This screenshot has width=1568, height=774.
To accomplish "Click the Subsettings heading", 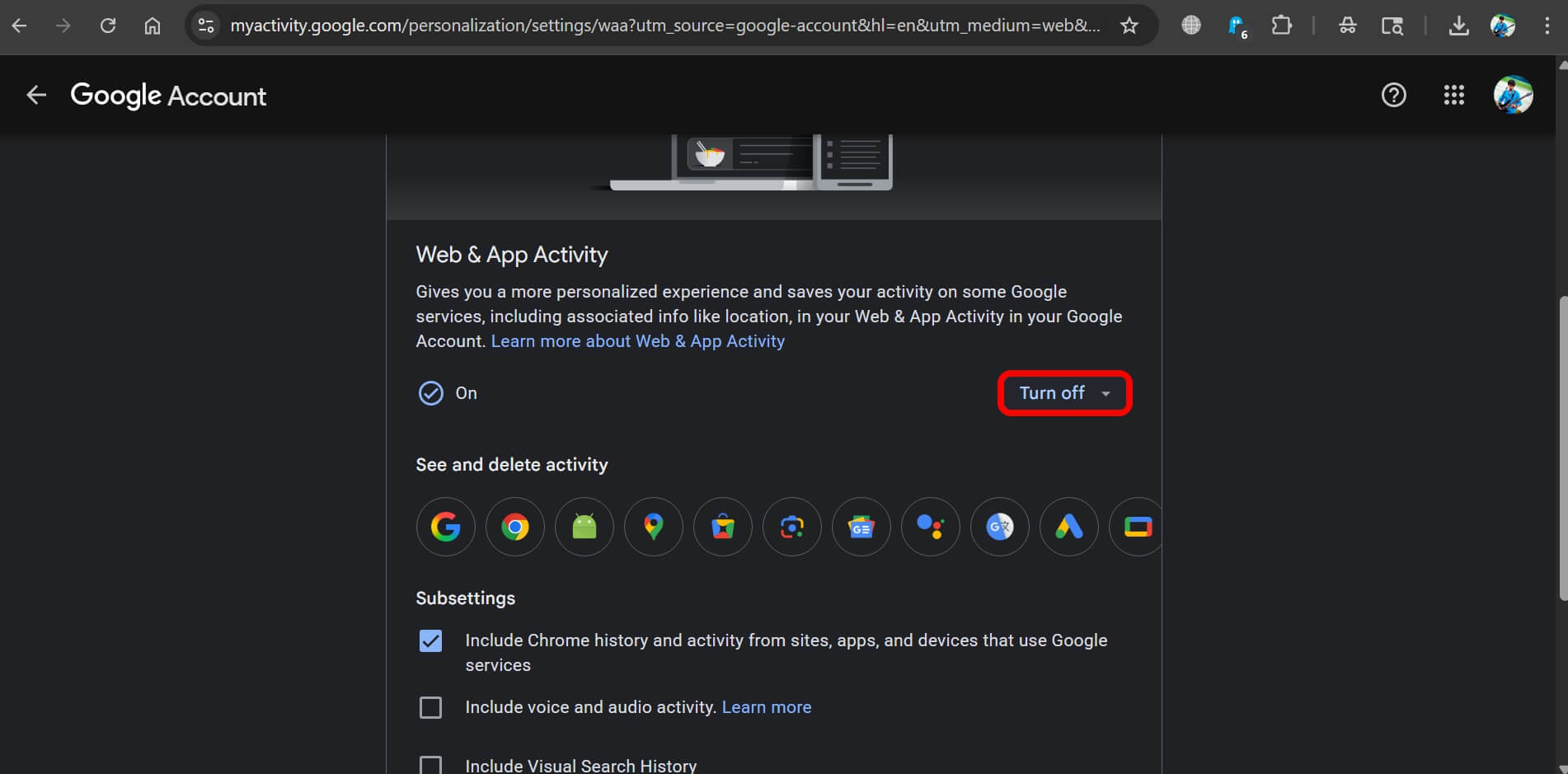I will (x=465, y=598).
